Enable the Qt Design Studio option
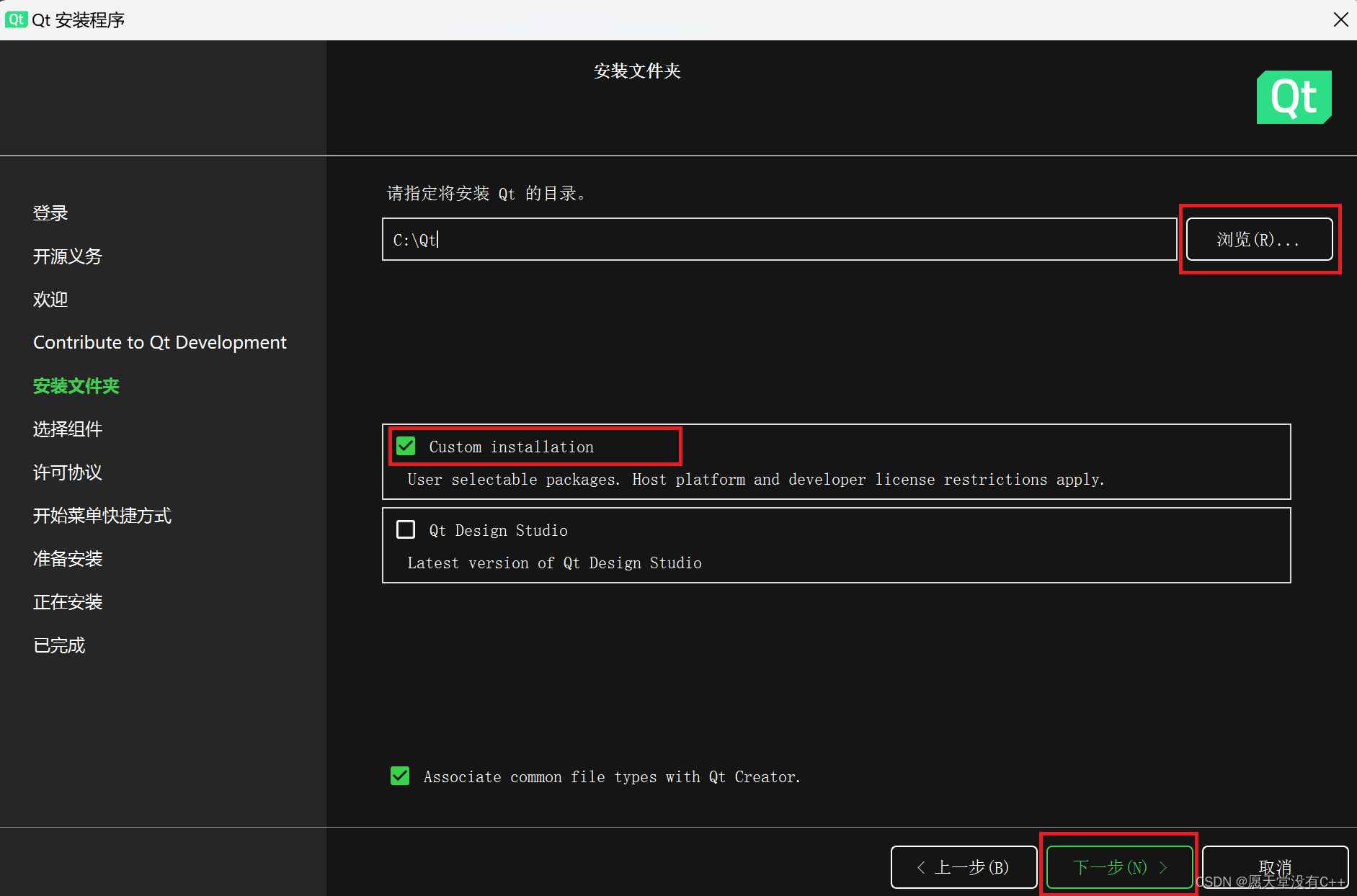This screenshot has height=896, width=1357. 406,529
